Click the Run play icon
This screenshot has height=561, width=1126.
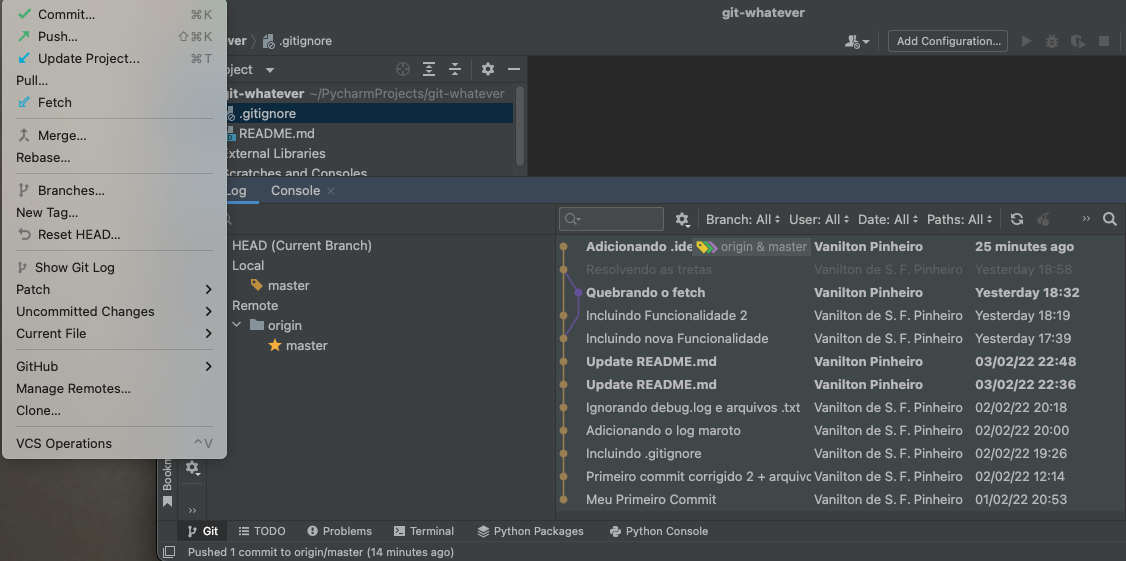tap(1027, 42)
